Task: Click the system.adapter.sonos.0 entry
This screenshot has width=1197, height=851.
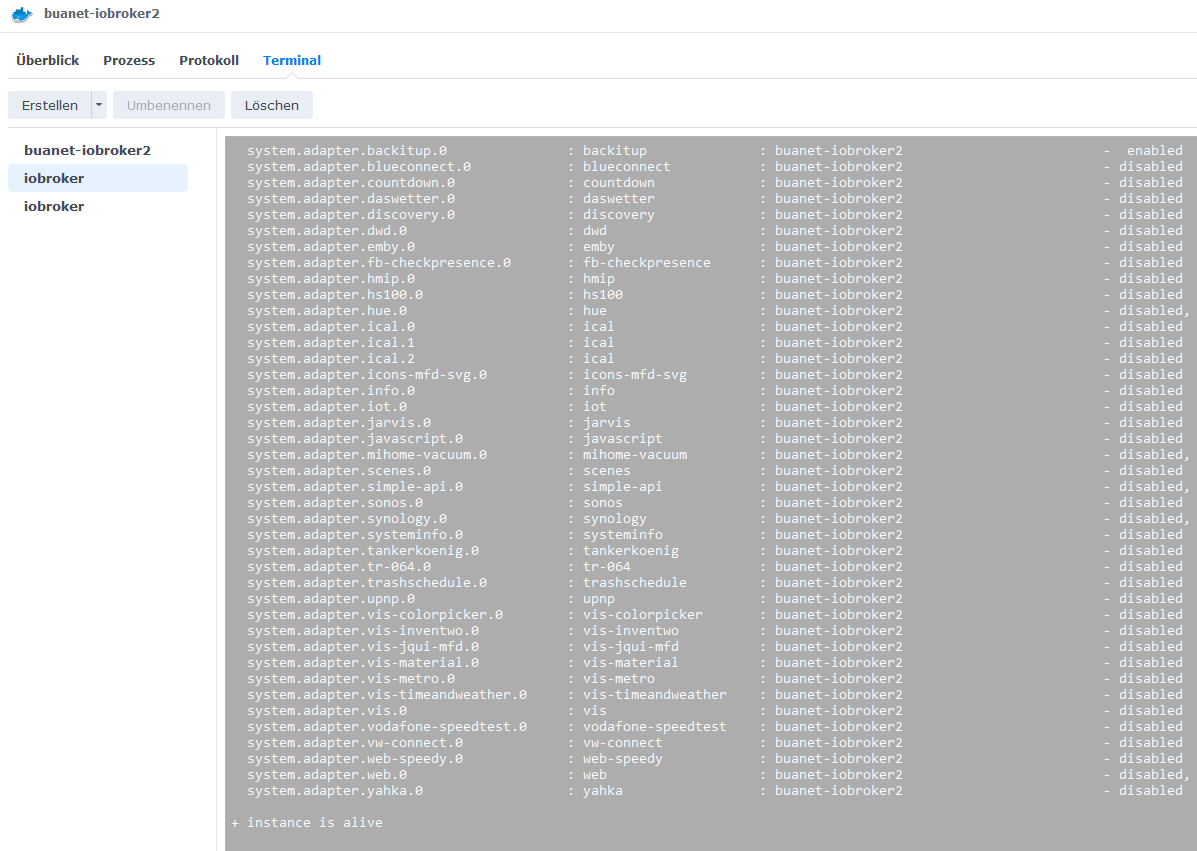Action: click(x=335, y=503)
